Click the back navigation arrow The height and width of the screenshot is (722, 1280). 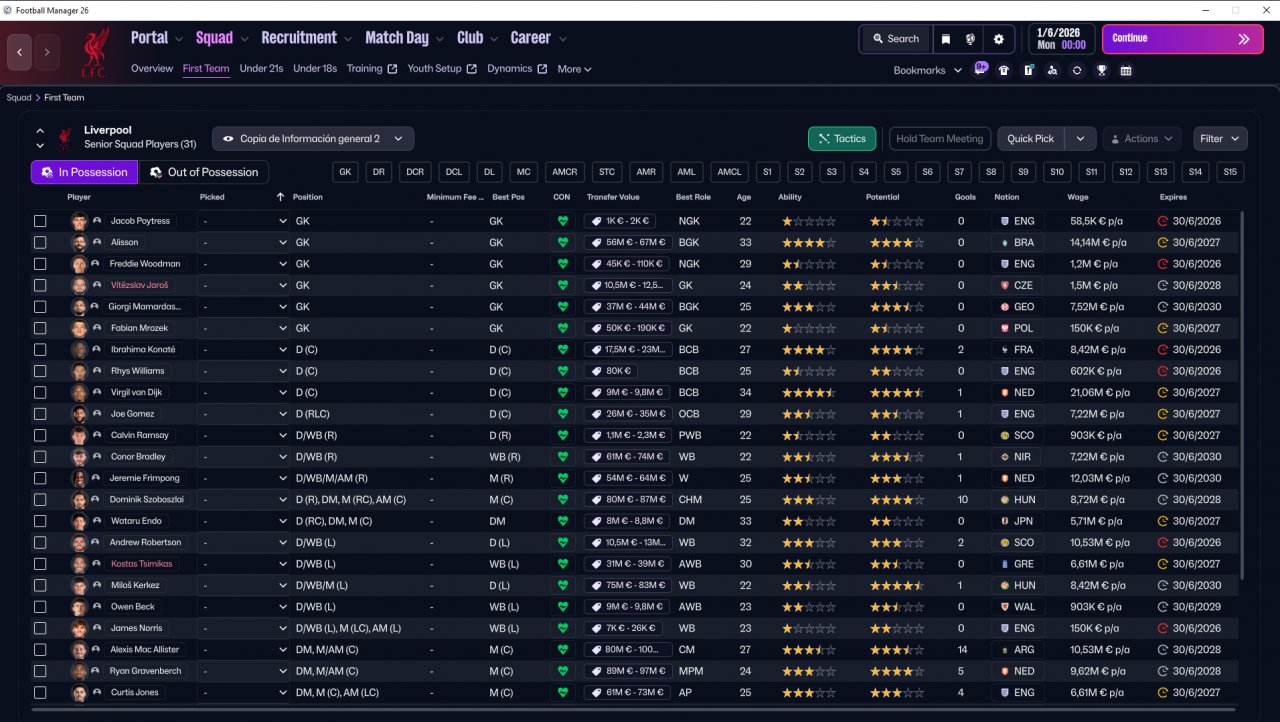pyautogui.click(x=20, y=52)
